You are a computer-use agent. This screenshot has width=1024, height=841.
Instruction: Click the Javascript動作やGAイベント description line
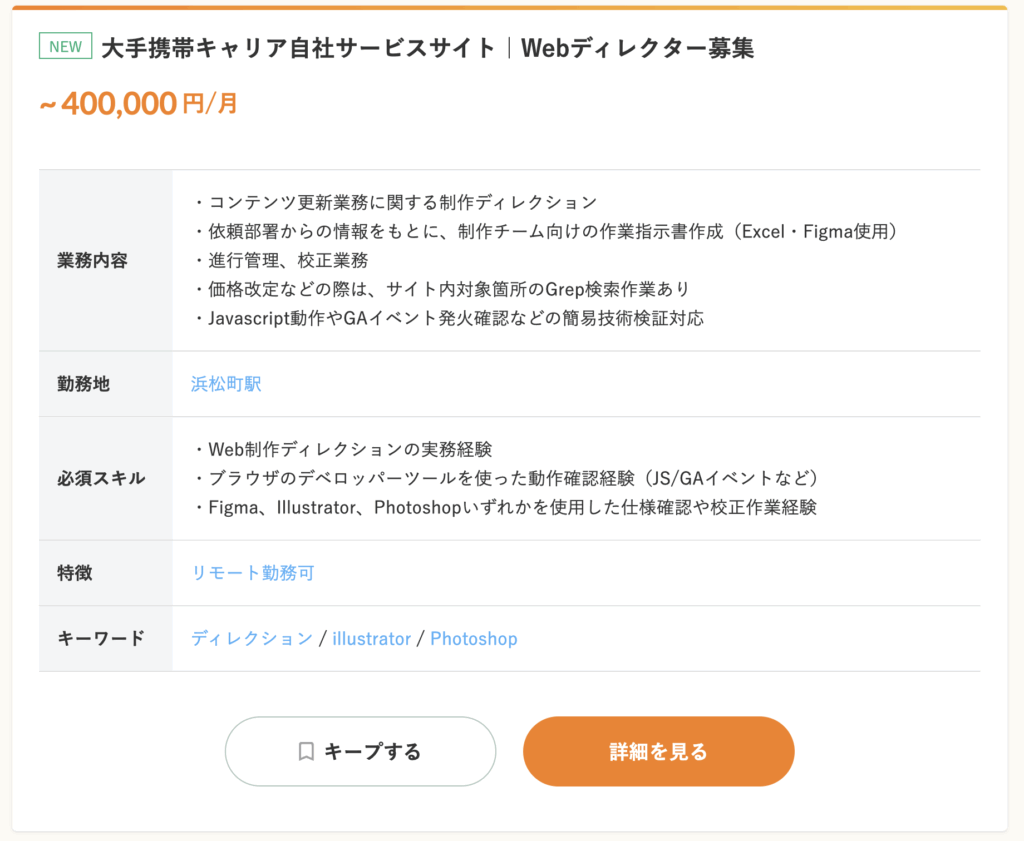point(448,318)
